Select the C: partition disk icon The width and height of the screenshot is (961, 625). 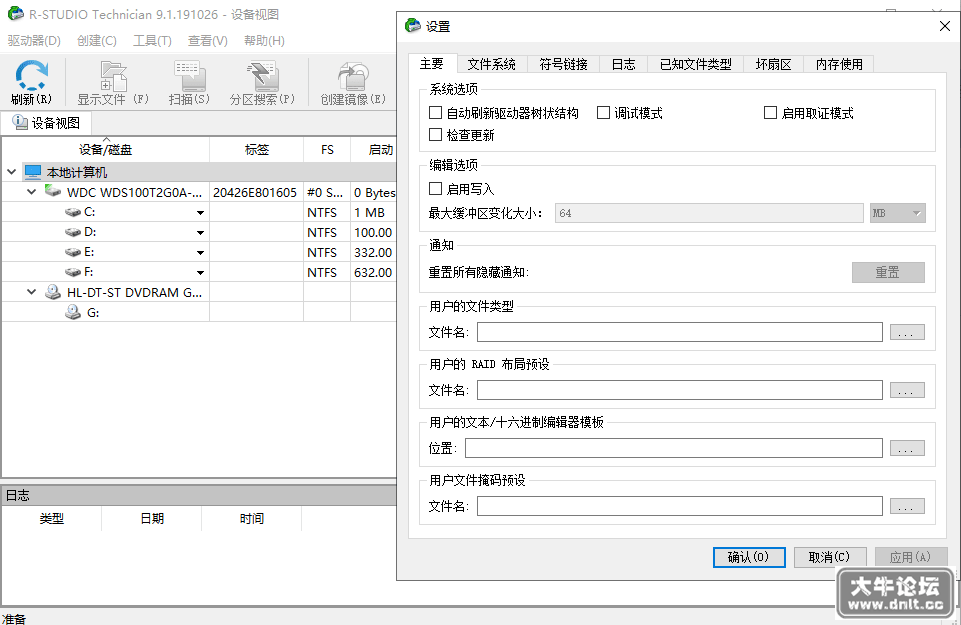73,212
